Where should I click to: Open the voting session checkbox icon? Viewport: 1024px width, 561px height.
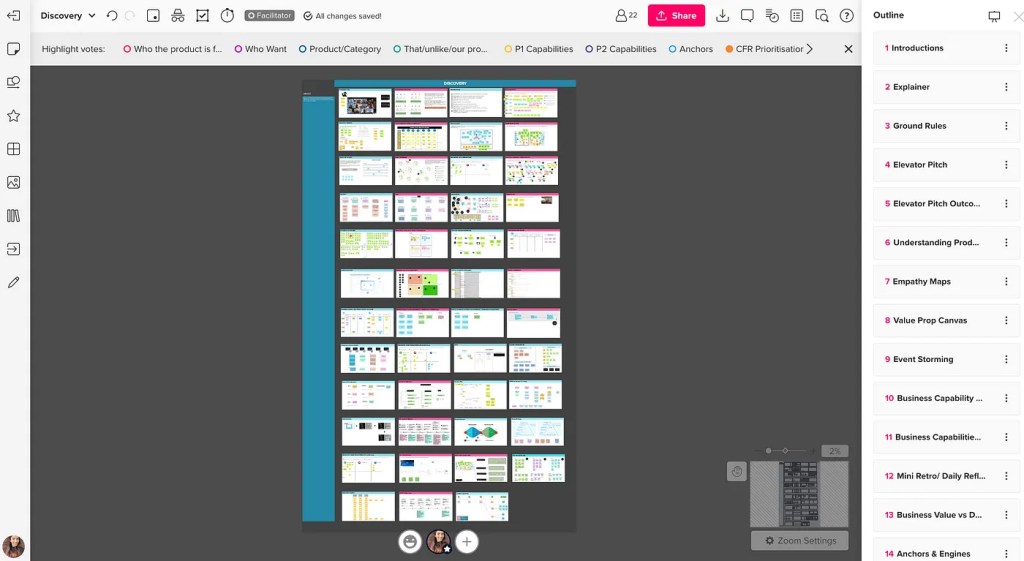(202, 16)
